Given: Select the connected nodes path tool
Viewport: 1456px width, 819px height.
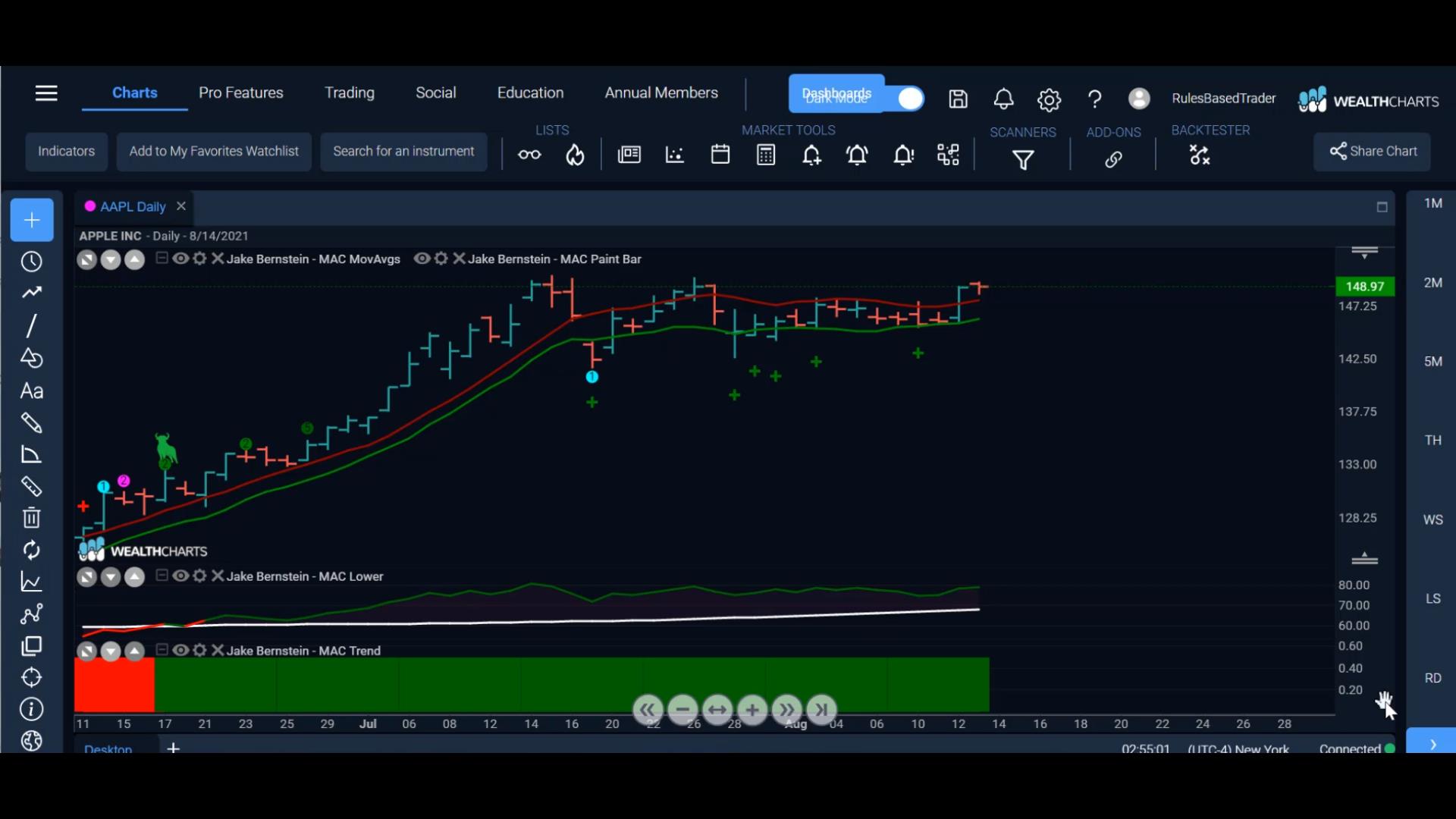Looking at the screenshot, I should coord(31,613).
